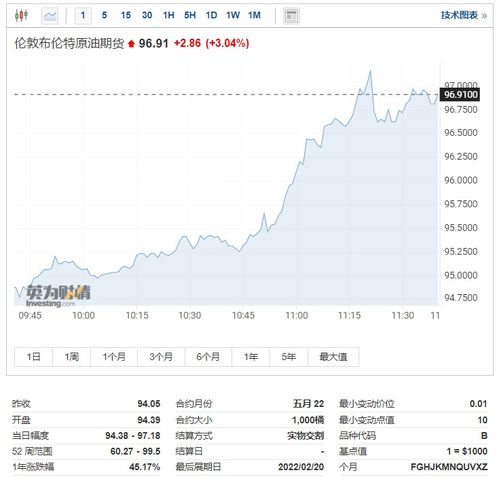499x479 pixels.
Task: Choose the 1年 range tab
Action: pos(251,357)
